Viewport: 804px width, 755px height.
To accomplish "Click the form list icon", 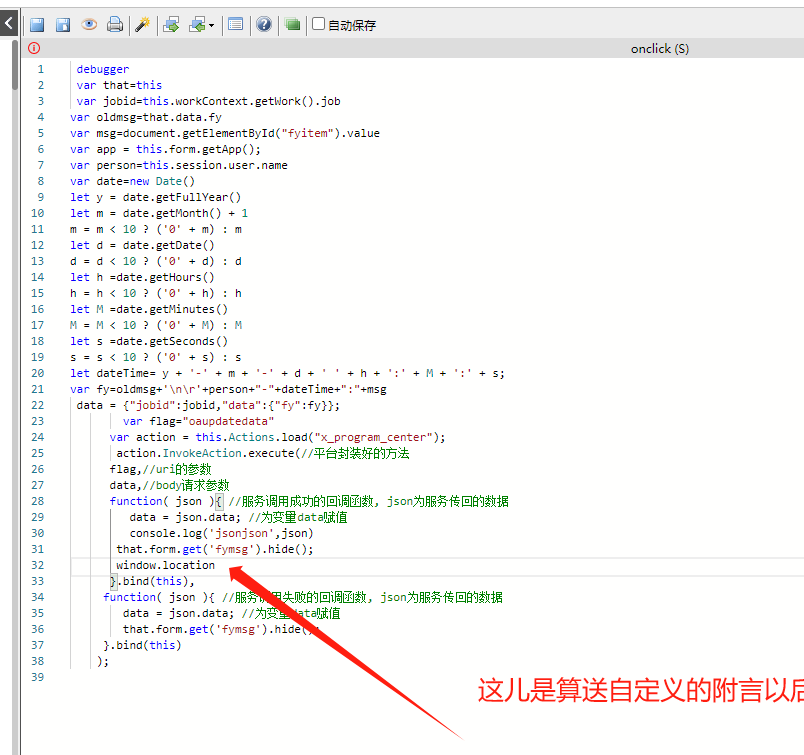I will 235,25.
